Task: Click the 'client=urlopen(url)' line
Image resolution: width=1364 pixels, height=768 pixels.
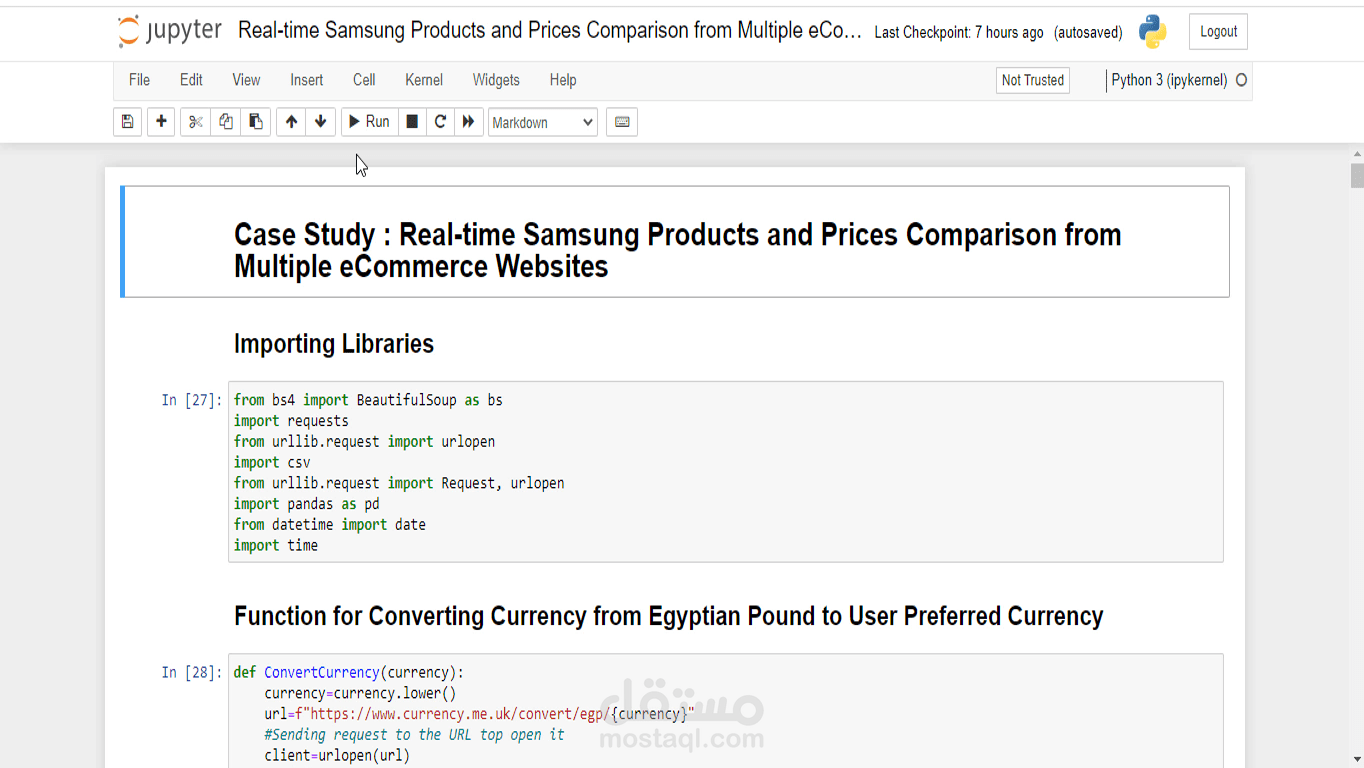Action: [x=337, y=755]
